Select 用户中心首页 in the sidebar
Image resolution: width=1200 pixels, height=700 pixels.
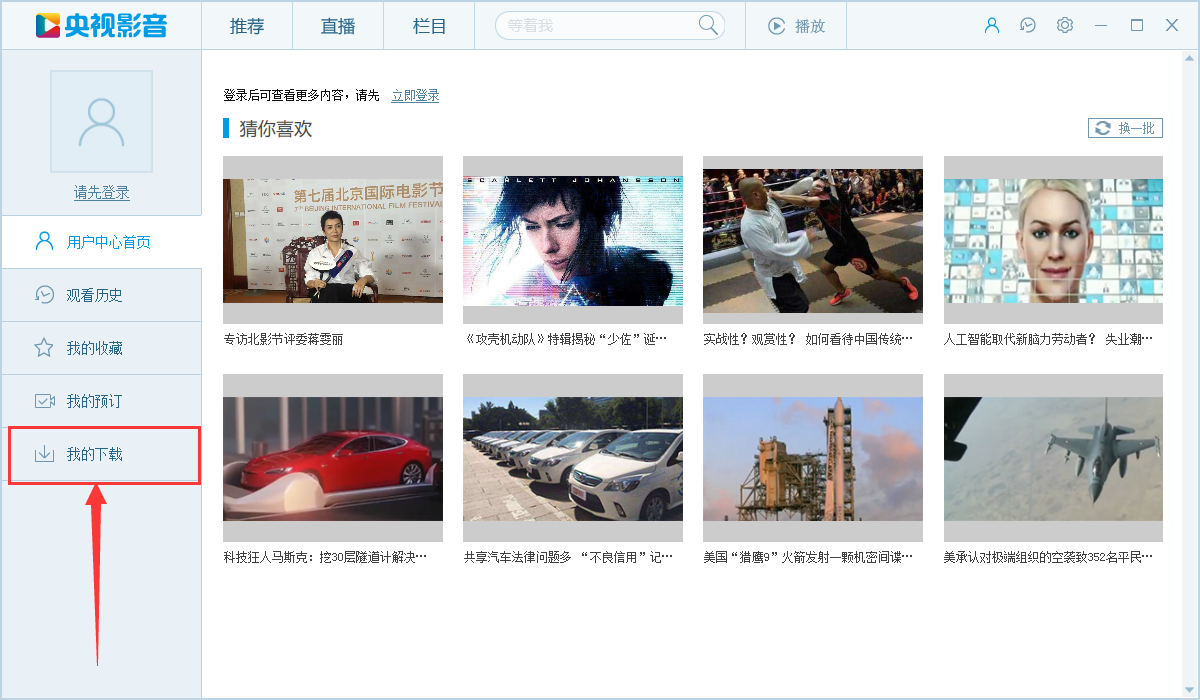(x=101, y=242)
